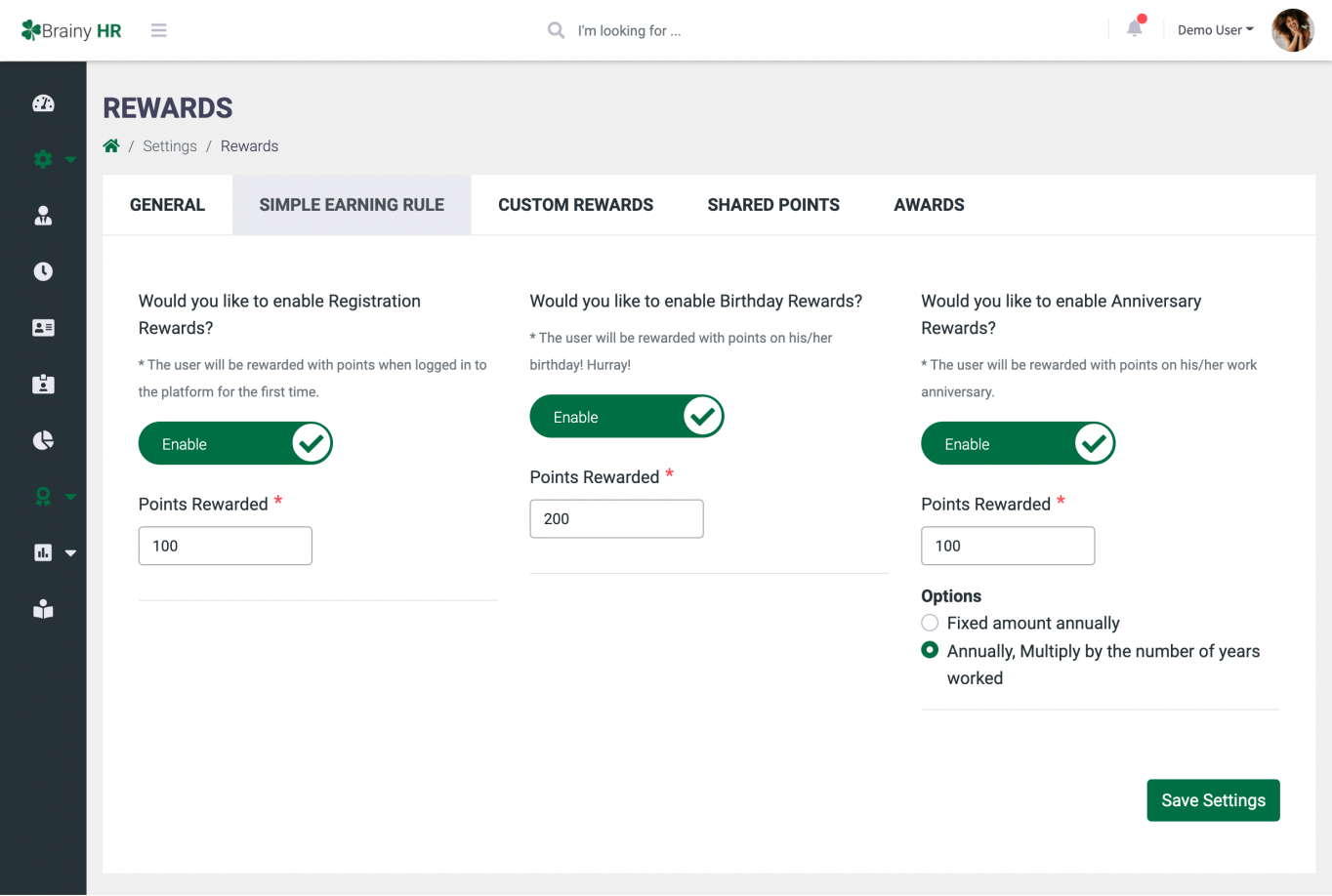
Task: Open the employee person icon in sidebar
Action: point(43,216)
